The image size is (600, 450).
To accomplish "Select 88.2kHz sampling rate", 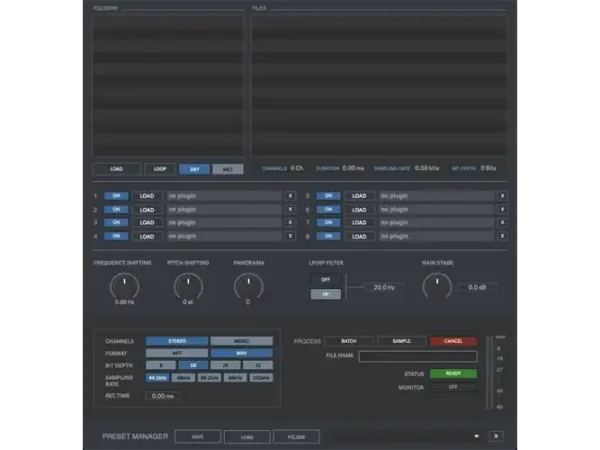I will tap(209, 378).
